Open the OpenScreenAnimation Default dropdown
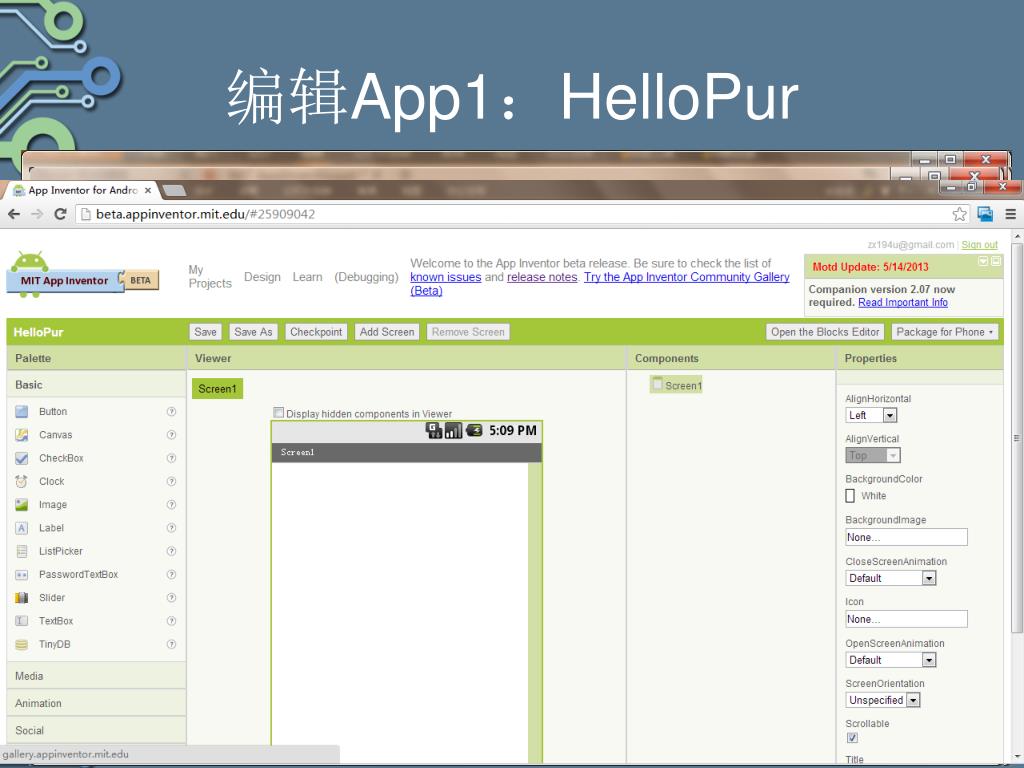The image size is (1024, 768). (891, 660)
